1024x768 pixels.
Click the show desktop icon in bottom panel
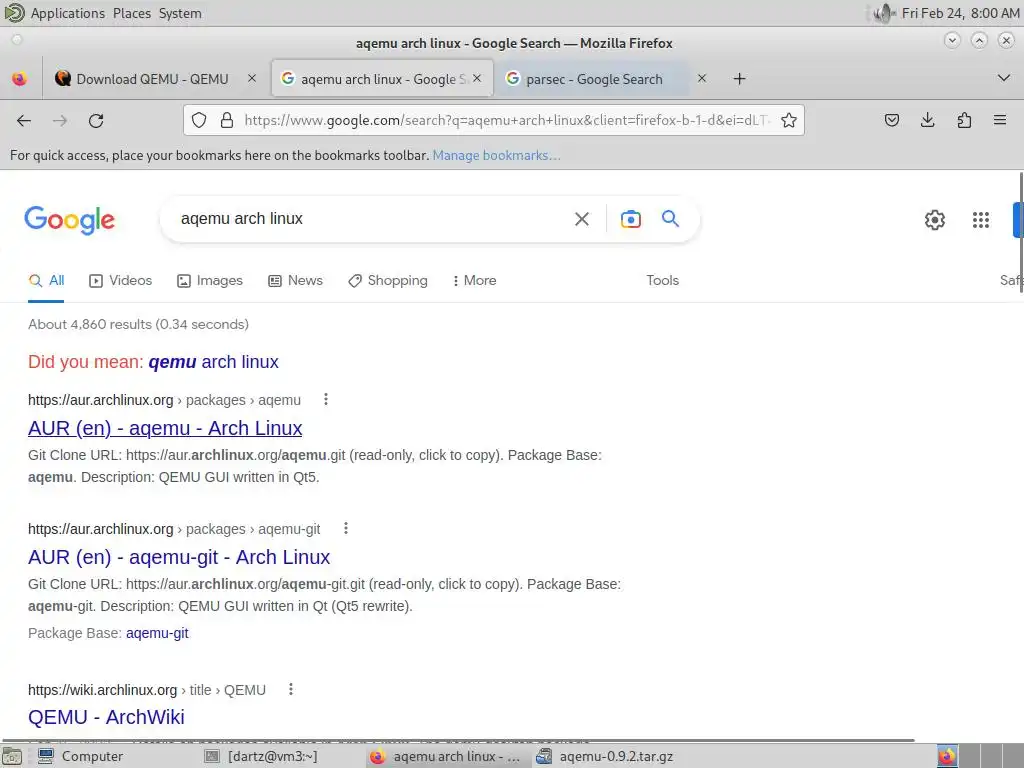pyautogui.click(x=12, y=756)
